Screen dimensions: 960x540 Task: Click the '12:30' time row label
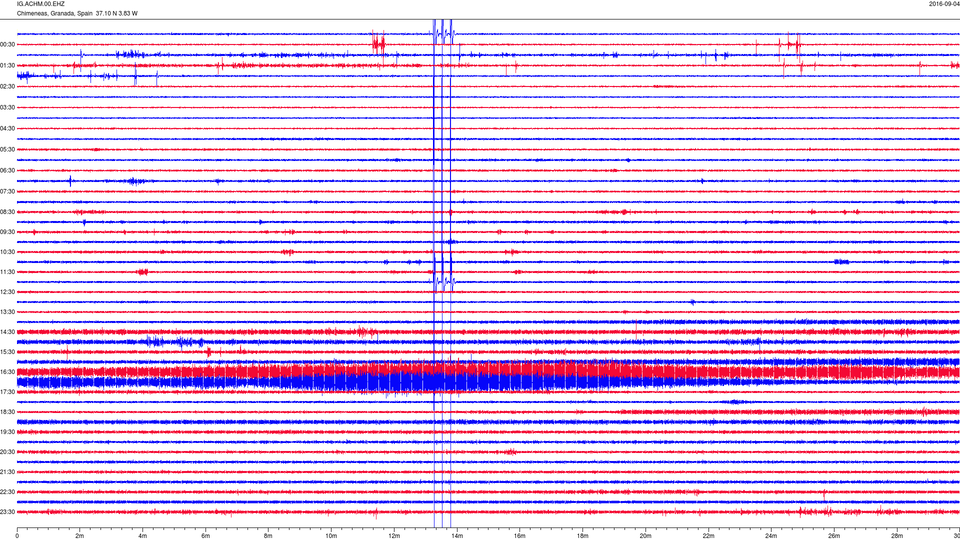point(7,292)
